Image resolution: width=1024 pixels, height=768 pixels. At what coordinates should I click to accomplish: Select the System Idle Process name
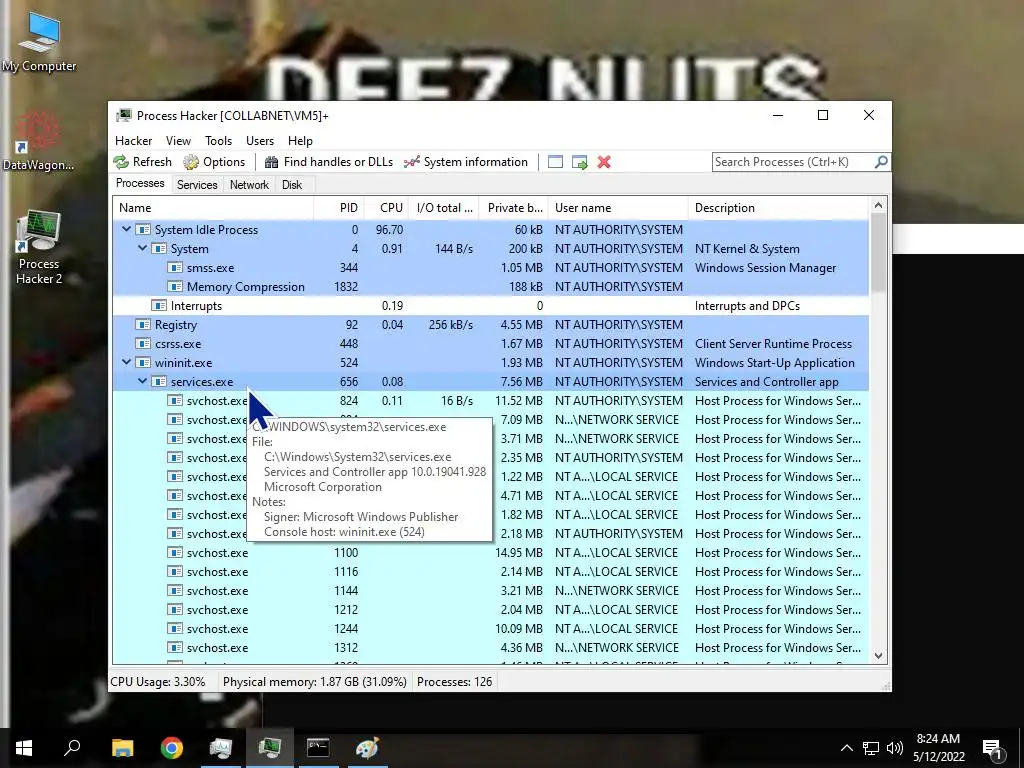point(206,230)
